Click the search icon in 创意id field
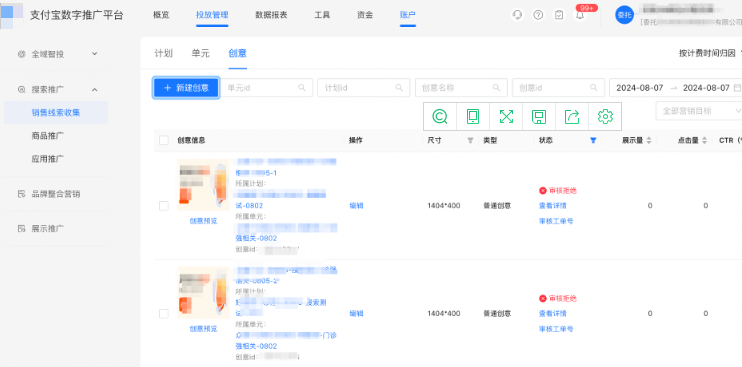742x367 pixels. [593, 87]
